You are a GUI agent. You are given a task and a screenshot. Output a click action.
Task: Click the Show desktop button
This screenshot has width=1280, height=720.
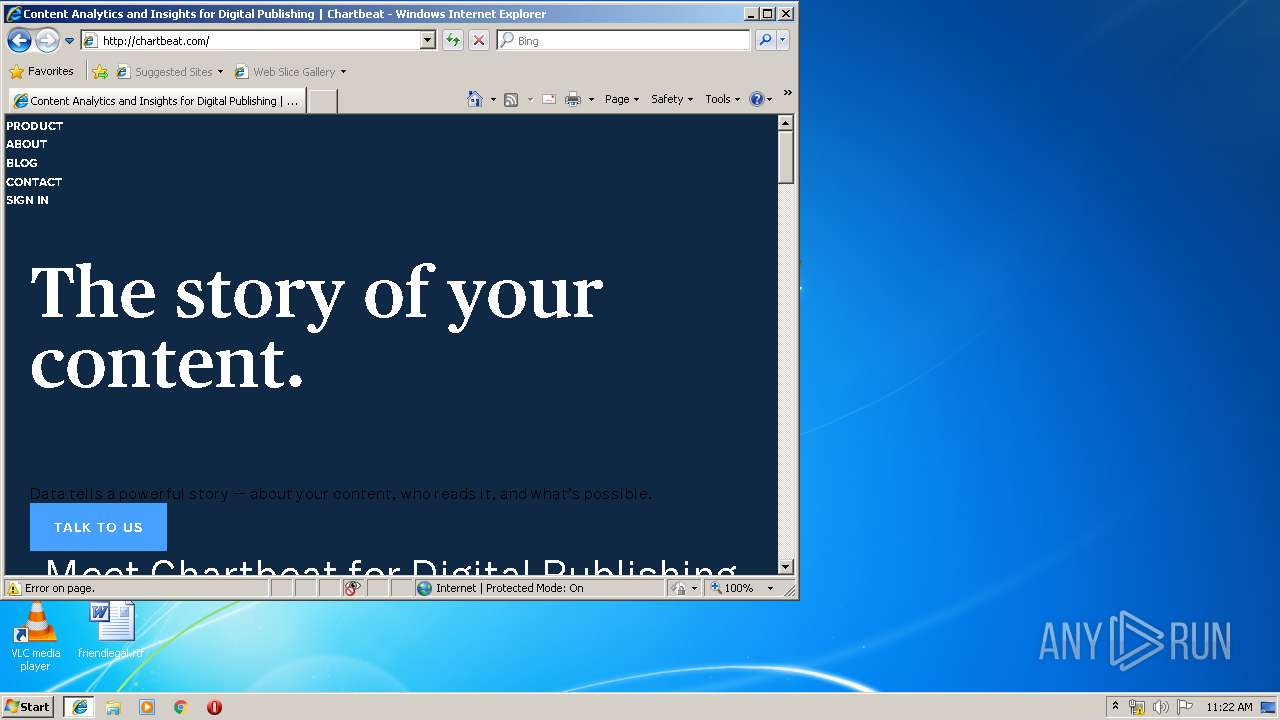click(x=1270, y=707)
